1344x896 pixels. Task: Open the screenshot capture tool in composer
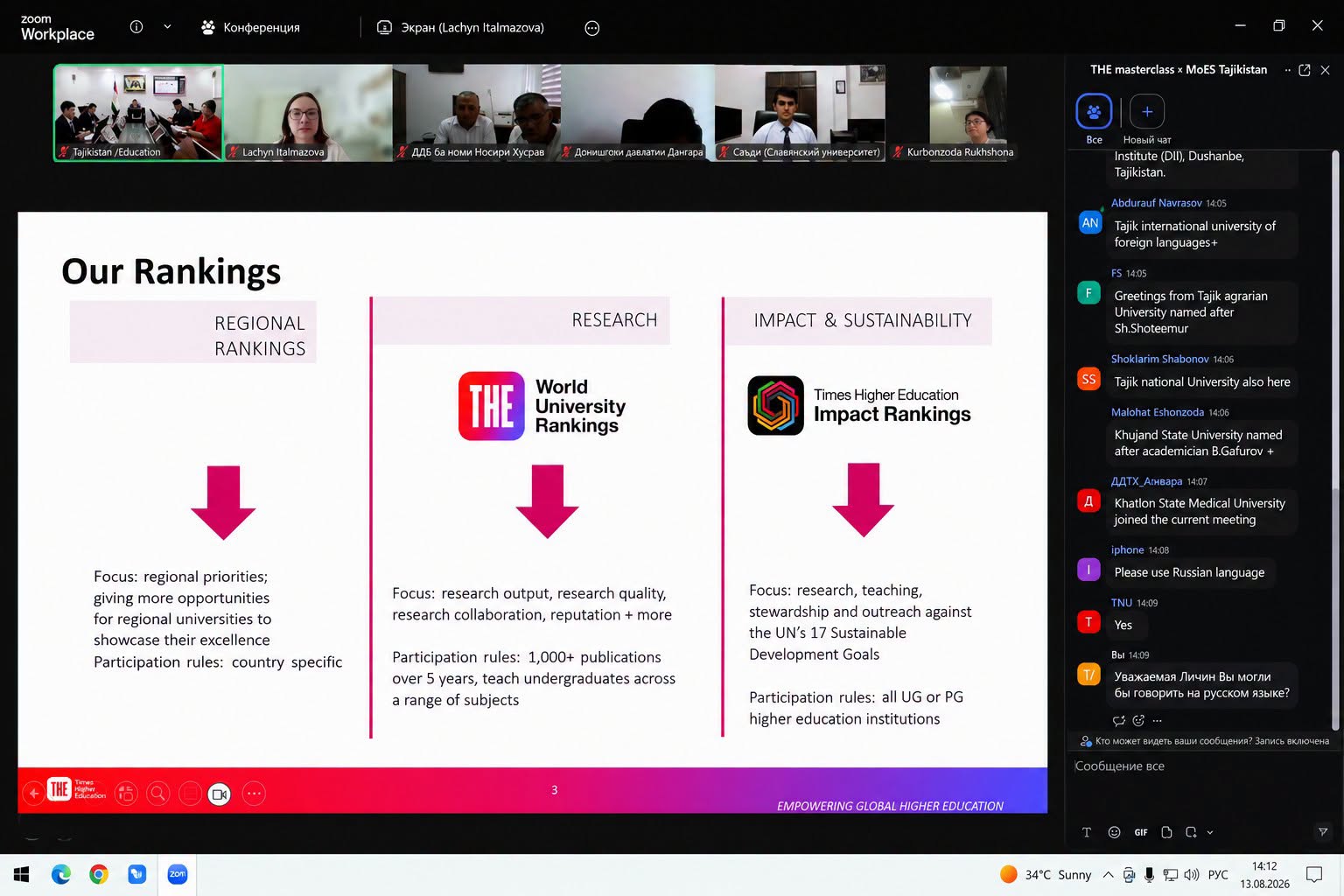[1191, 832]
